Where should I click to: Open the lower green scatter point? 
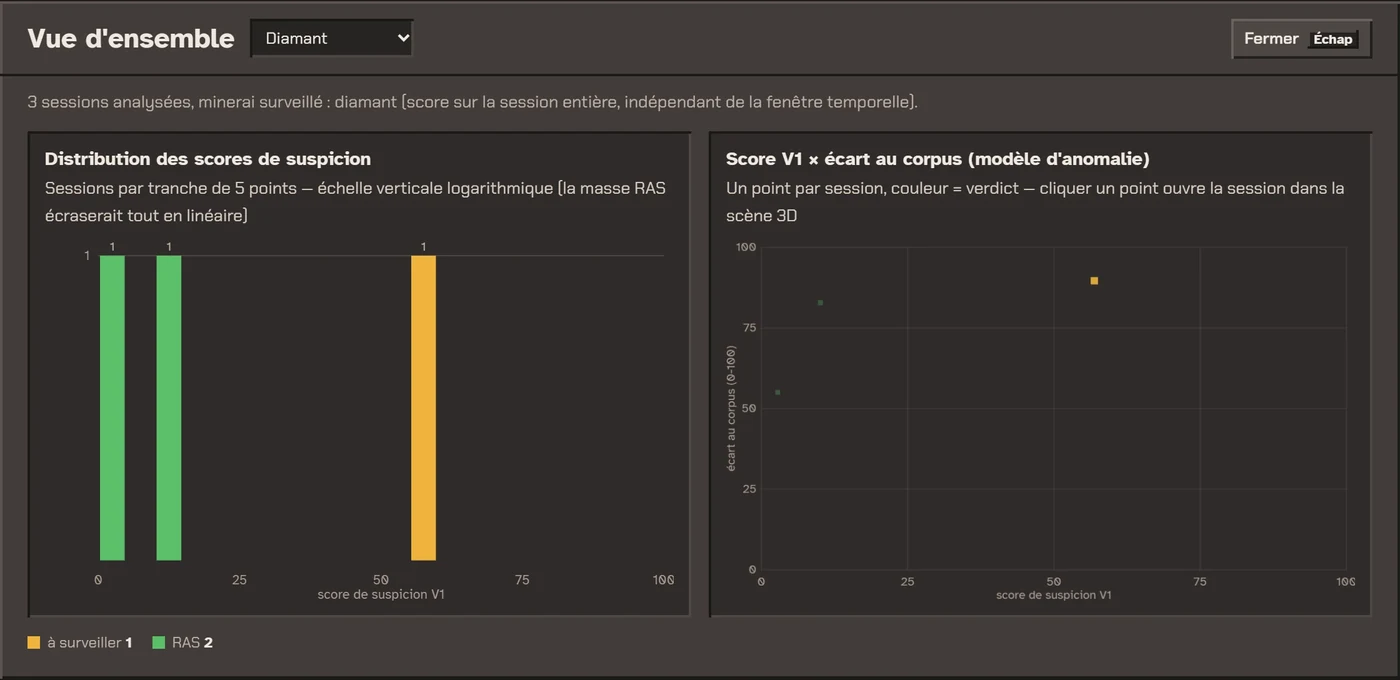[x=777, y=392]
